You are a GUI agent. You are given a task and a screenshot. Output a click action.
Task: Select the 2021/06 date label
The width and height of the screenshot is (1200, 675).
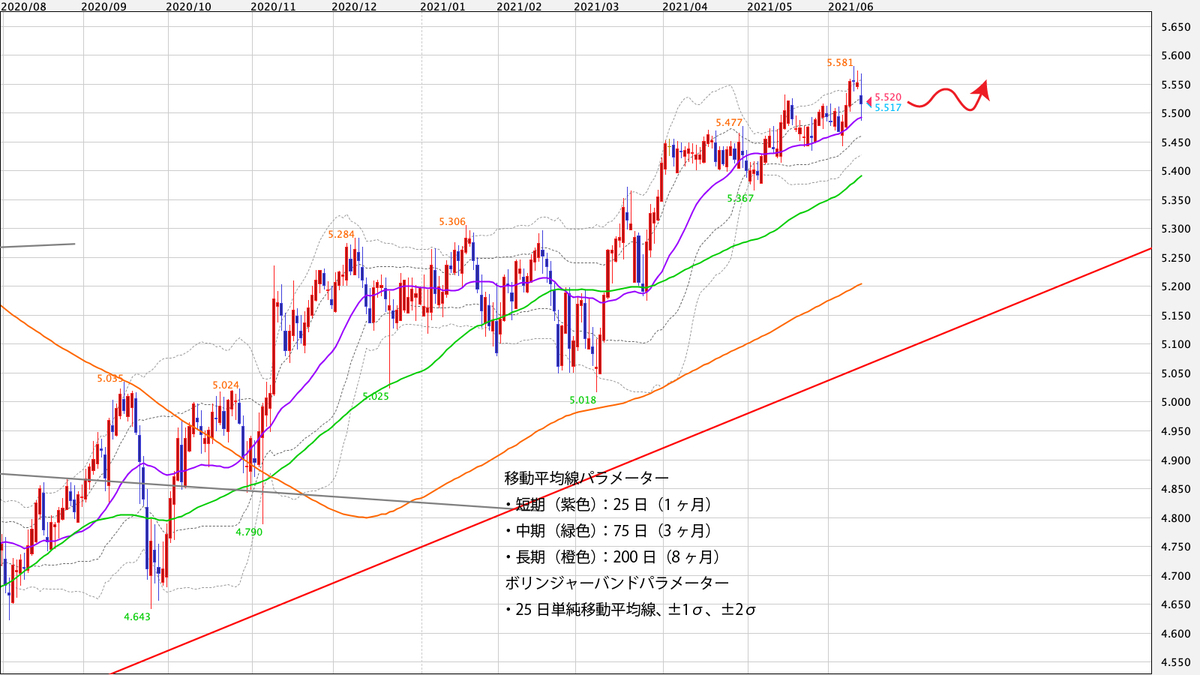[x=851, y=6]
